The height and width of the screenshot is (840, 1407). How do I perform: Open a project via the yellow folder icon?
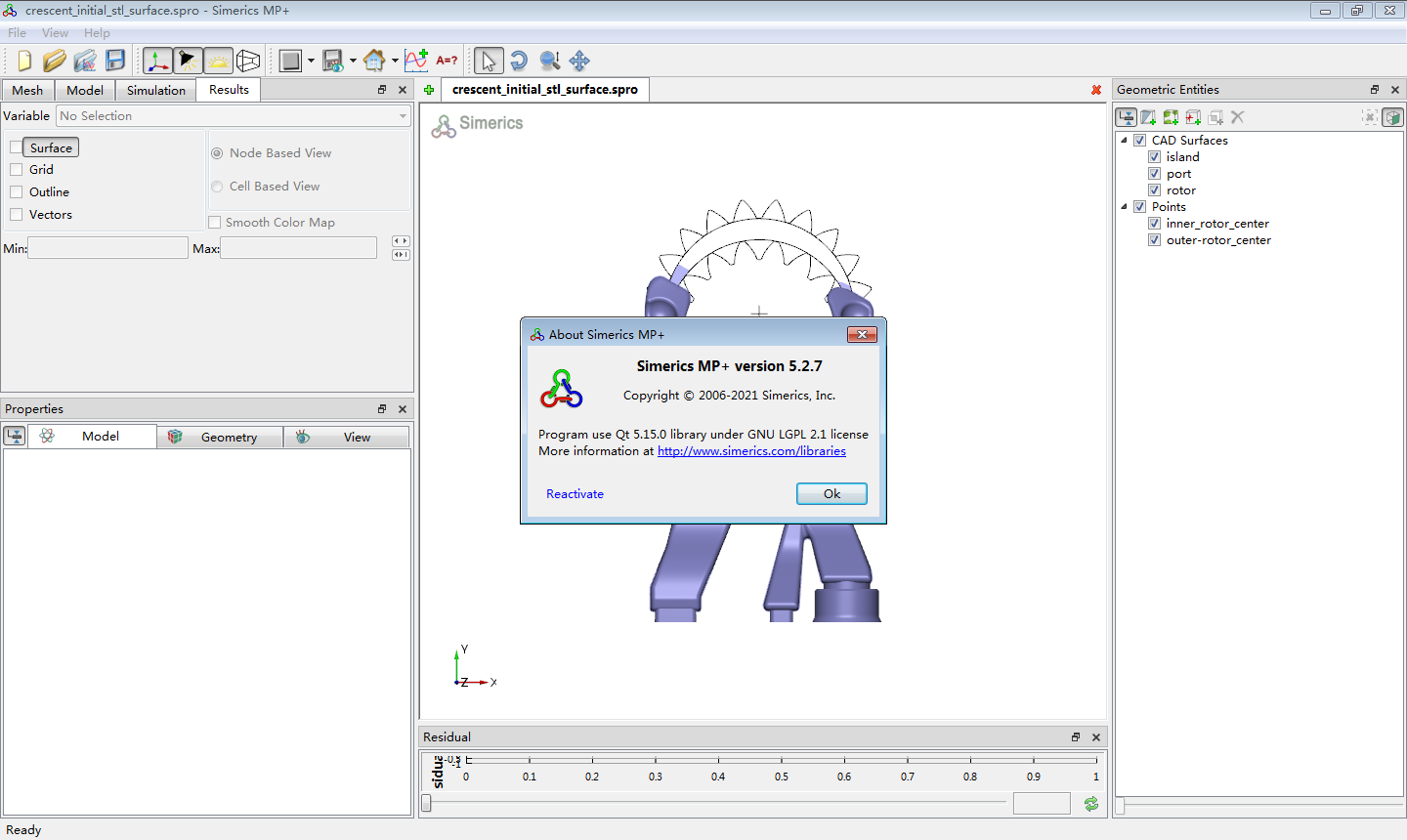[x=55, y=61]
